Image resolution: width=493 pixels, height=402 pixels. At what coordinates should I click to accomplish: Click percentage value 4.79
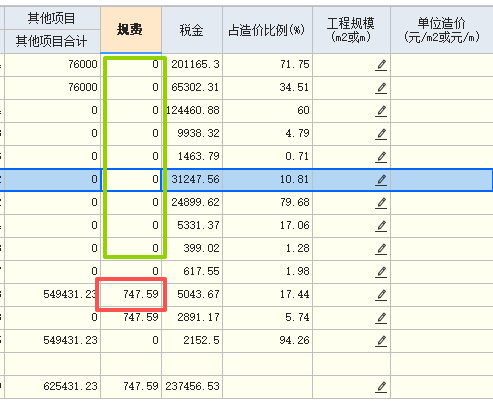(x=267, y=134)
